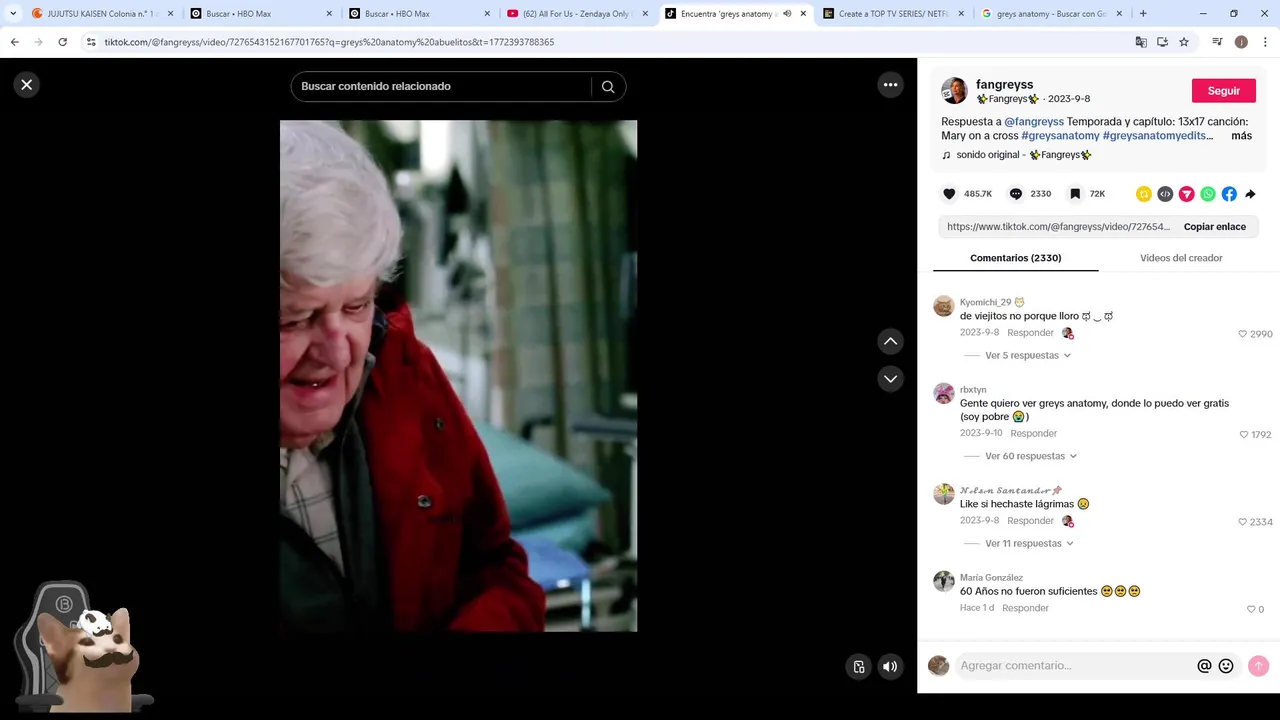Open fangreyss username link
The image size is (1280, 720).
tap(1004, 85)
